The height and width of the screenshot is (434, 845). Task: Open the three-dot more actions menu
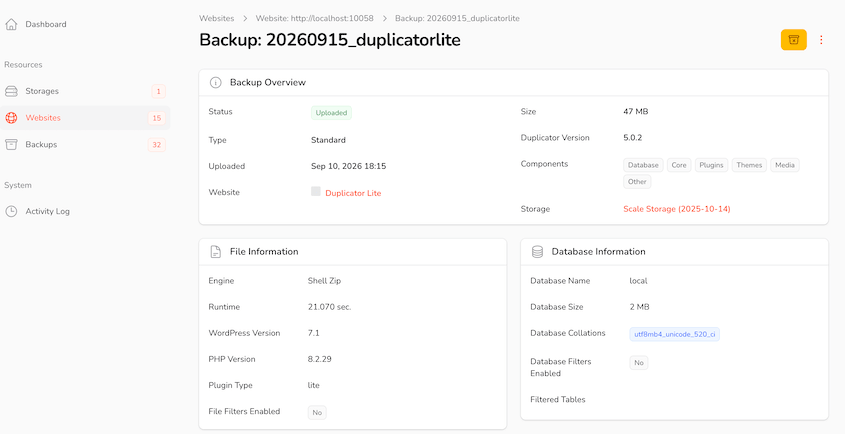(x=821, y=40)
